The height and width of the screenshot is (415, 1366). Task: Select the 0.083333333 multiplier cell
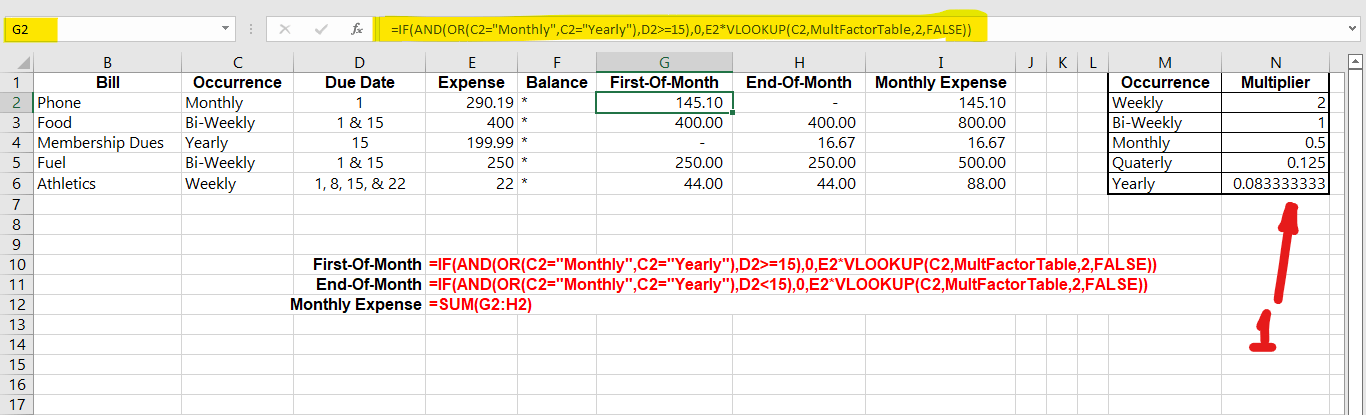(x=1276, y=183)
